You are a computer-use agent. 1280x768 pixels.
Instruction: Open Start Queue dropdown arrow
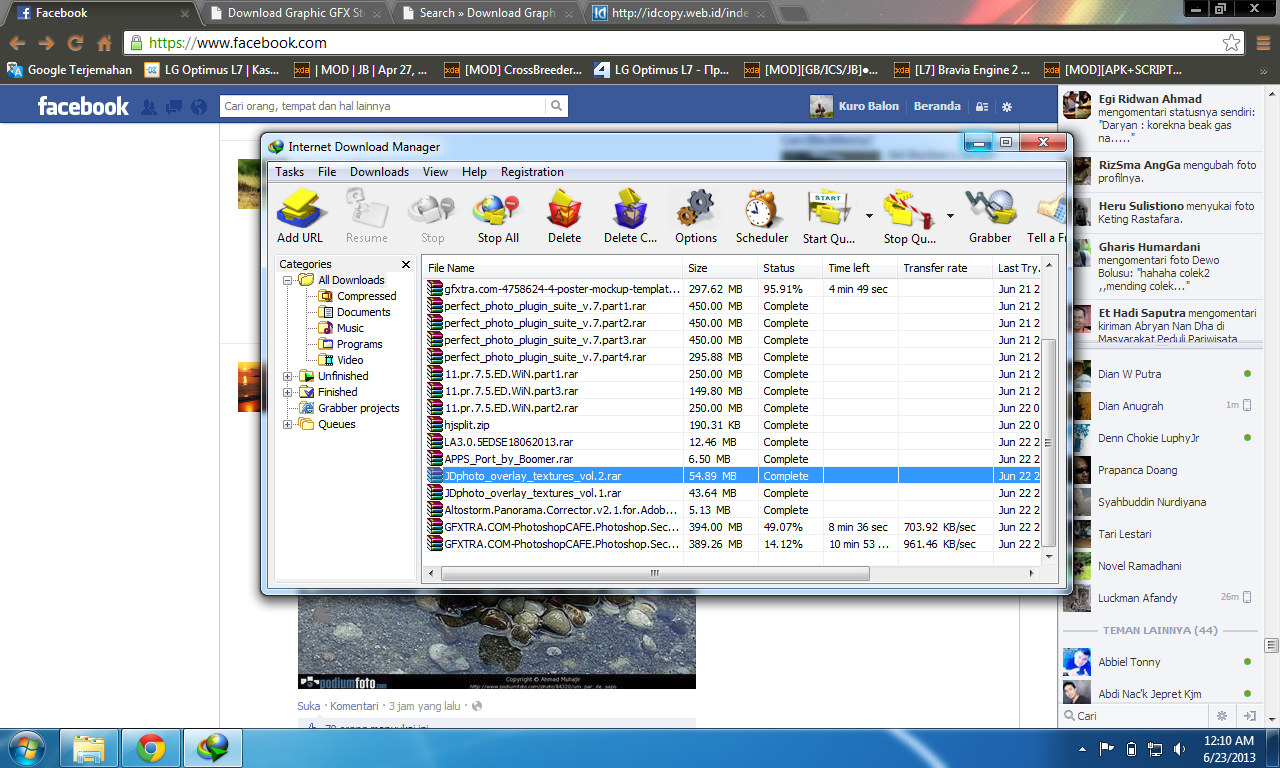[869, 216]
